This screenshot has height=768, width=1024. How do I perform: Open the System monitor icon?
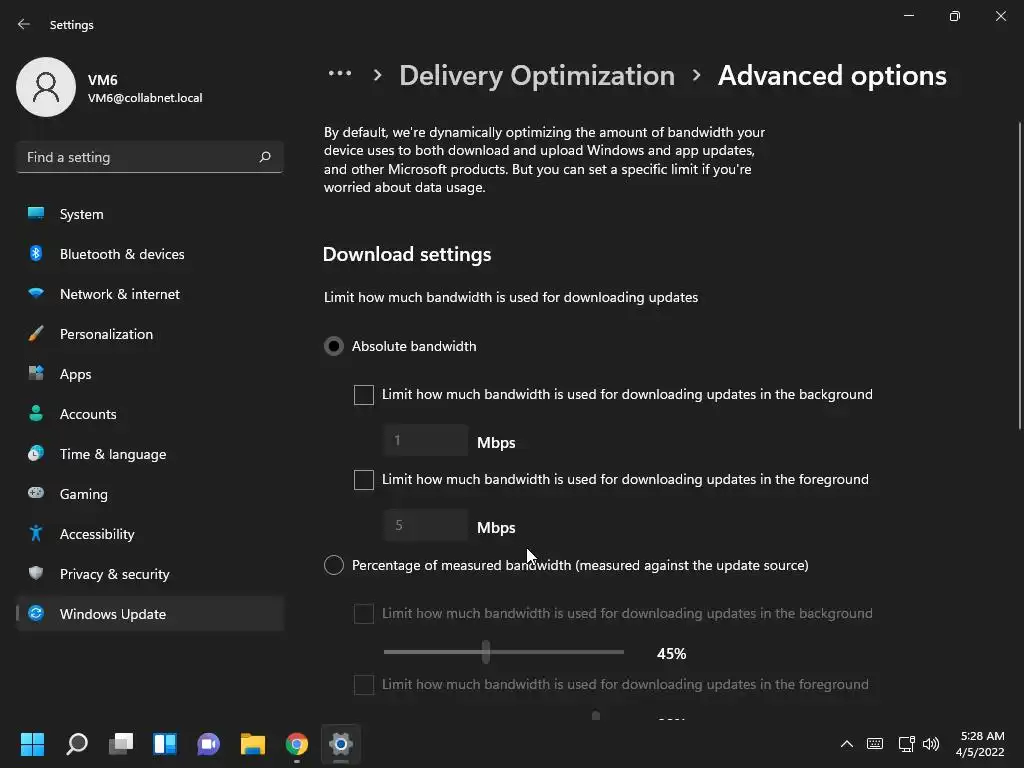click(x=36, y=214)
